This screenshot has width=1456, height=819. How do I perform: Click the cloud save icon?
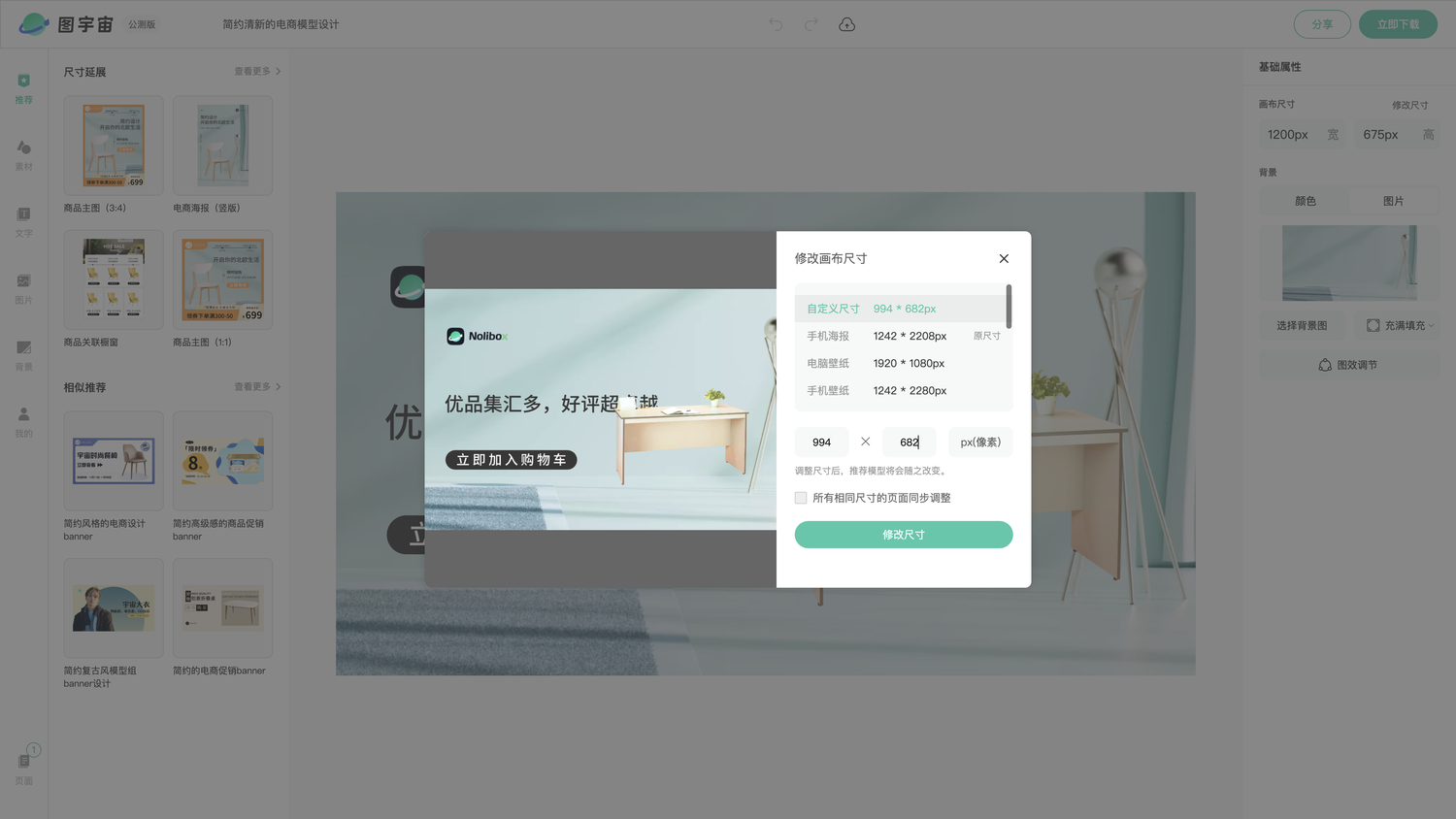846,24
